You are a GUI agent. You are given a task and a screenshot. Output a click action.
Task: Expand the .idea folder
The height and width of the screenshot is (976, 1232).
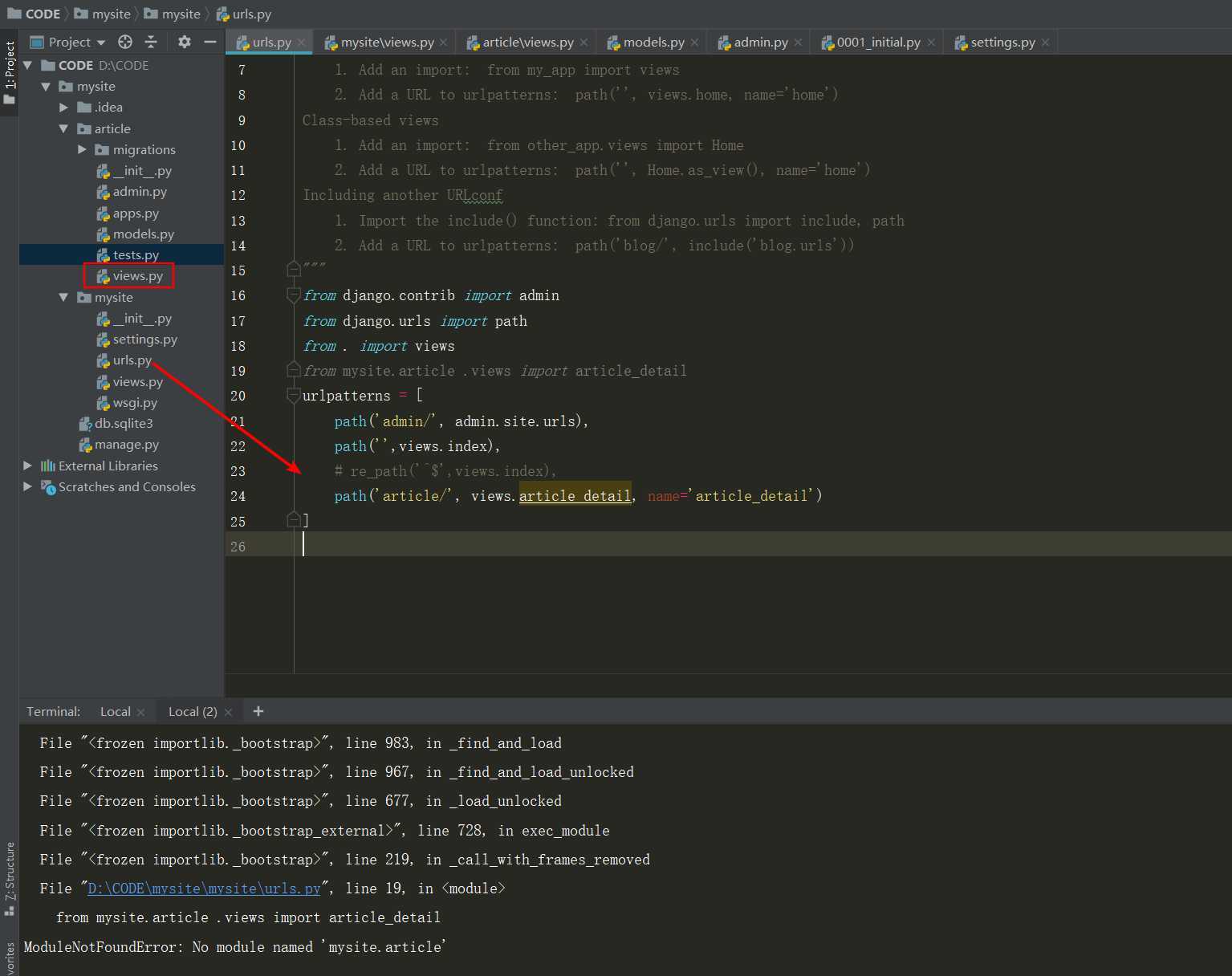click(x=63, y=107)
